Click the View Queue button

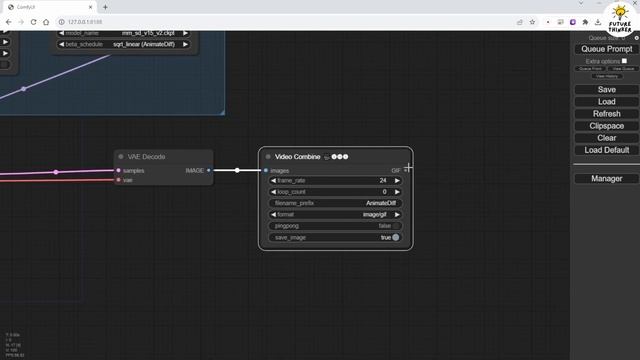point(623,69)
